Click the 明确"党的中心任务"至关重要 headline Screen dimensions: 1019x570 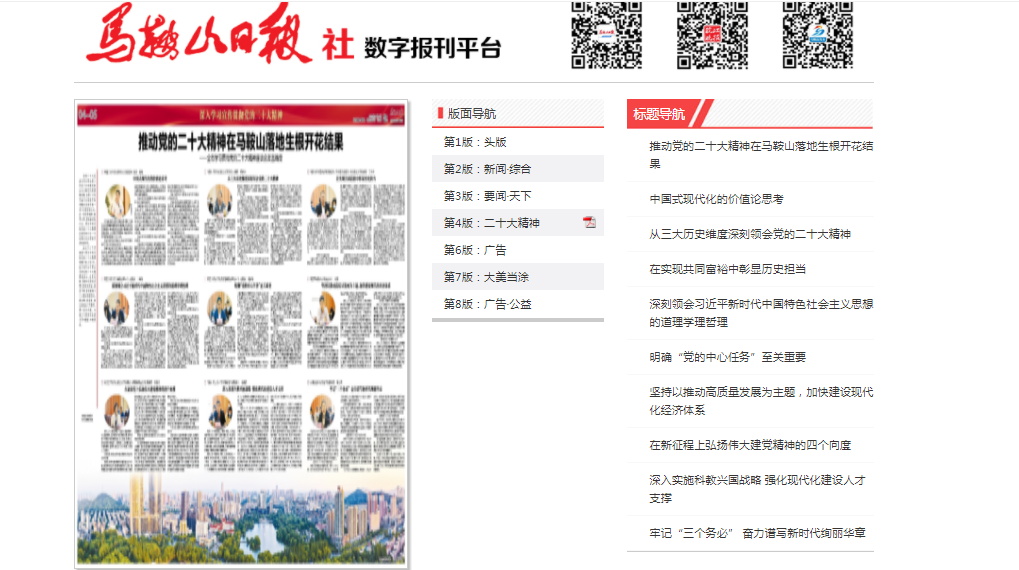click(727, 357)
